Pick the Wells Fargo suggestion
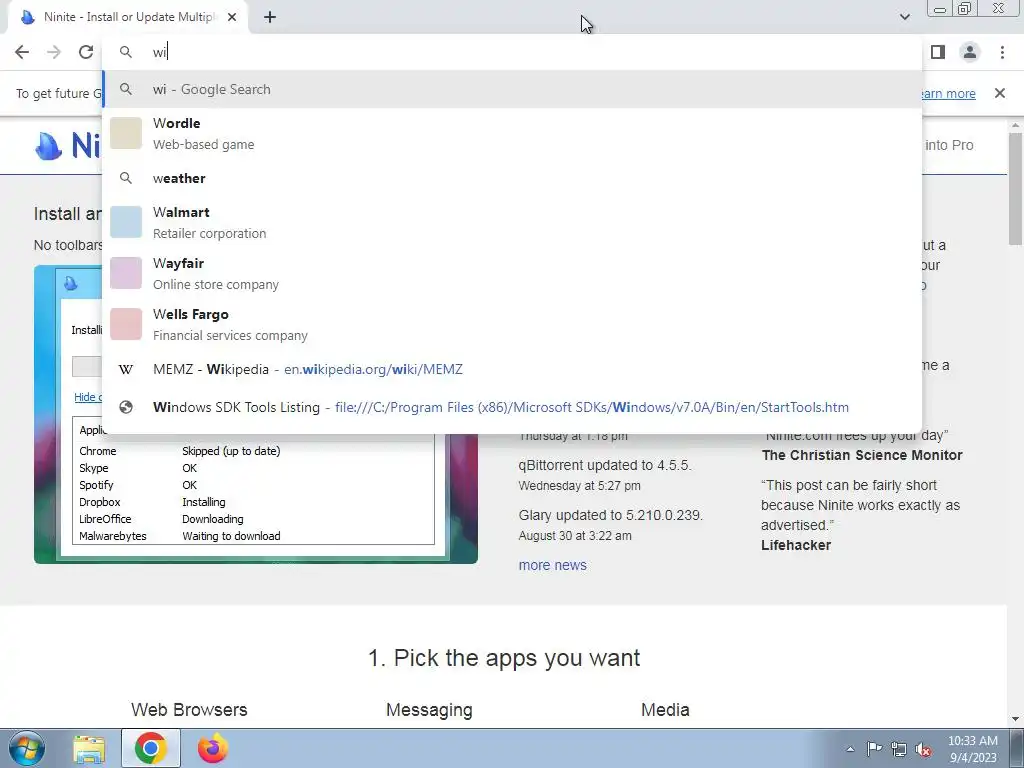This screenshot has height=768, width=1024. click(x=512, y=324)
